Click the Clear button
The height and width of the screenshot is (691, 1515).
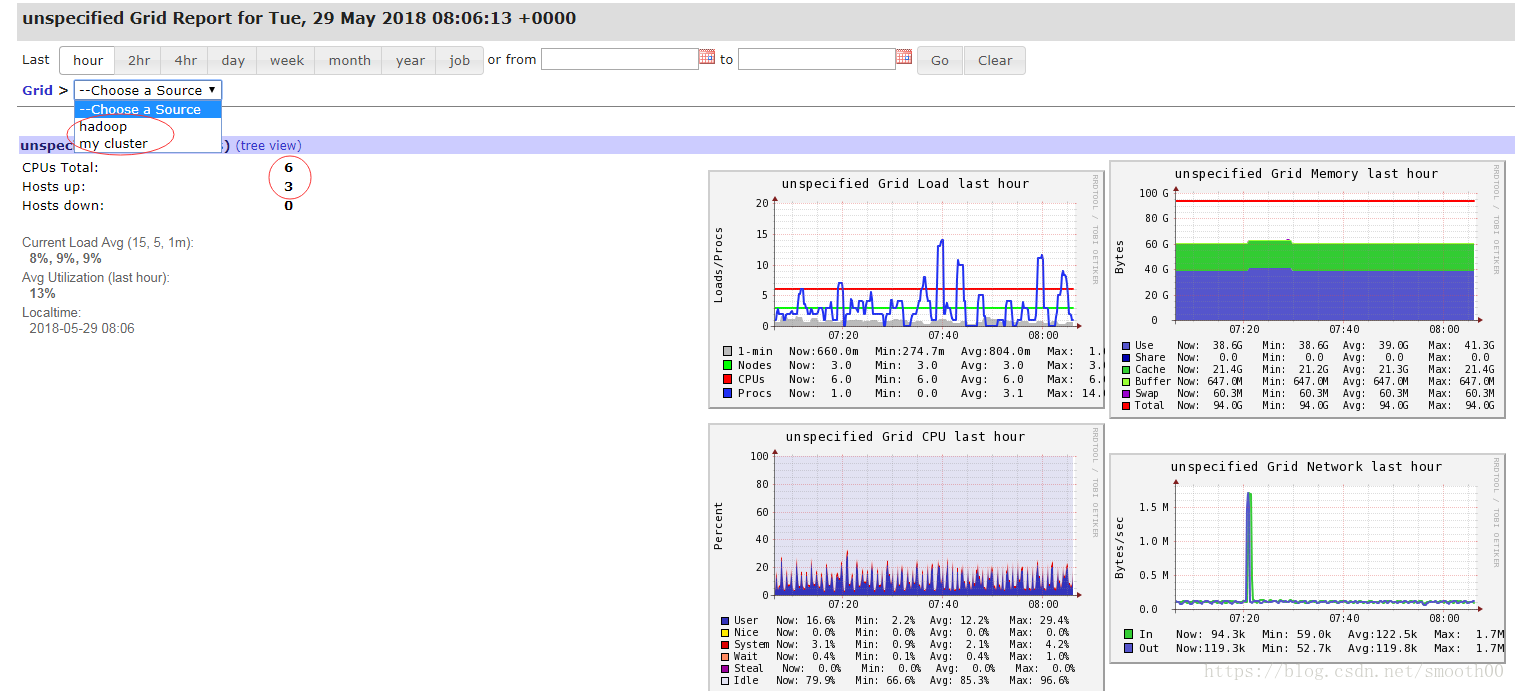[x=995, y=60]
